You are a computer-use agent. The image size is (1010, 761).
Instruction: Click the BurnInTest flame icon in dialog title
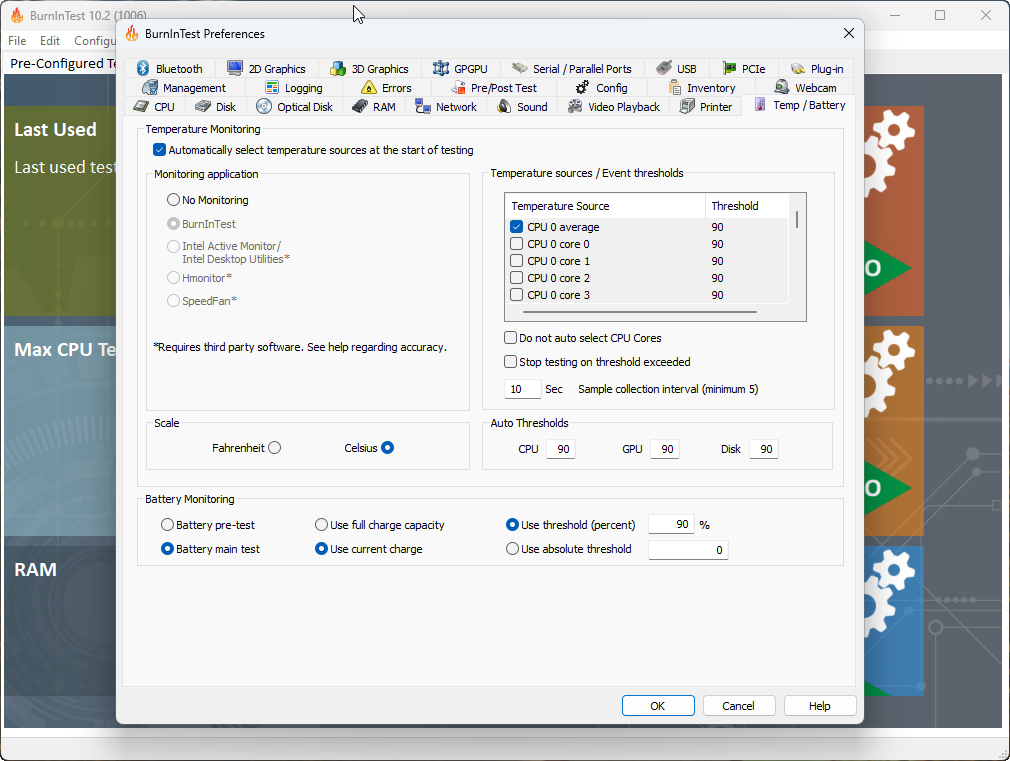(132, 34)
